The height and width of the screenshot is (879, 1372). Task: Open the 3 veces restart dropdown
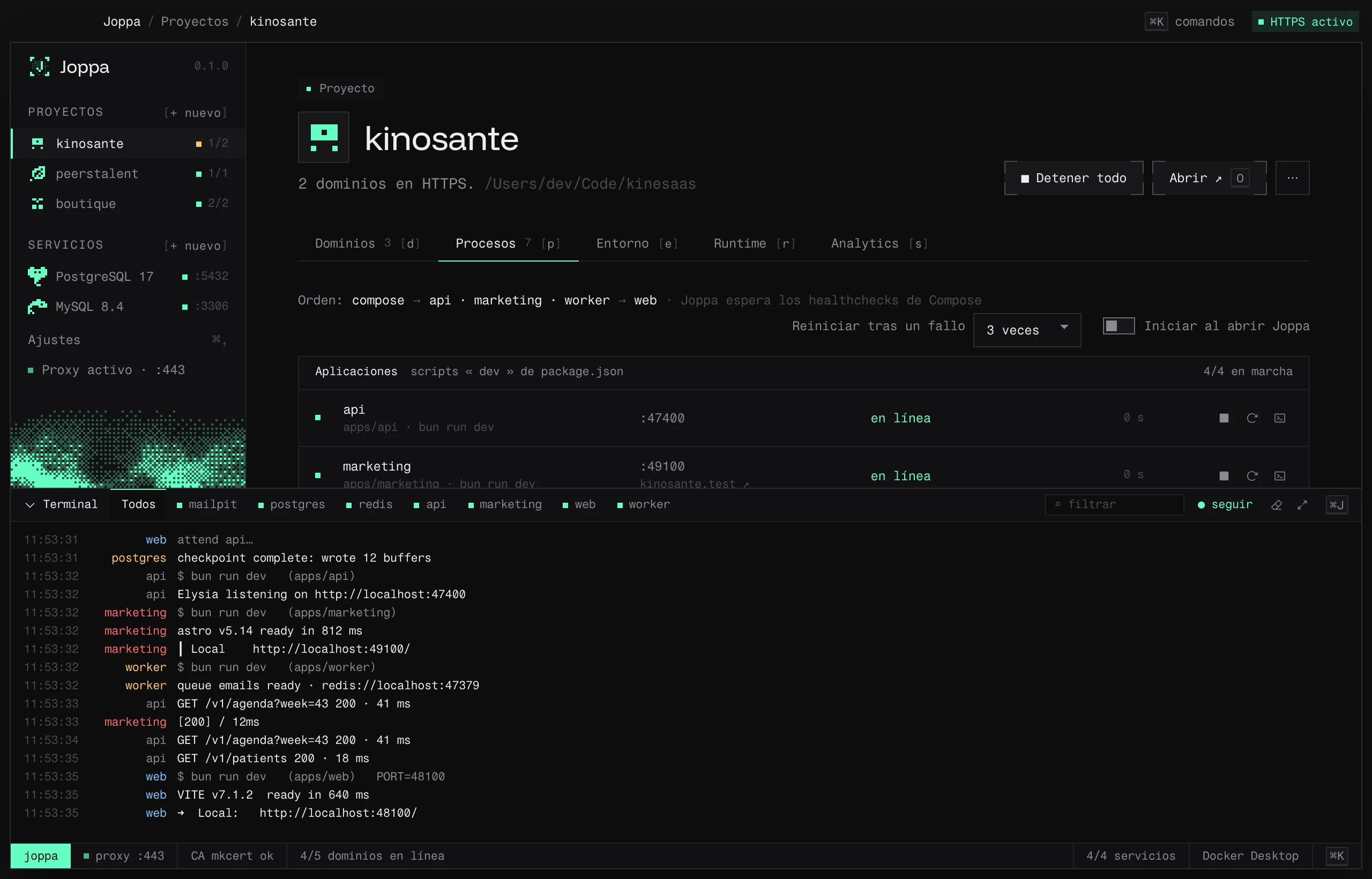click(x=1027, y=330)
